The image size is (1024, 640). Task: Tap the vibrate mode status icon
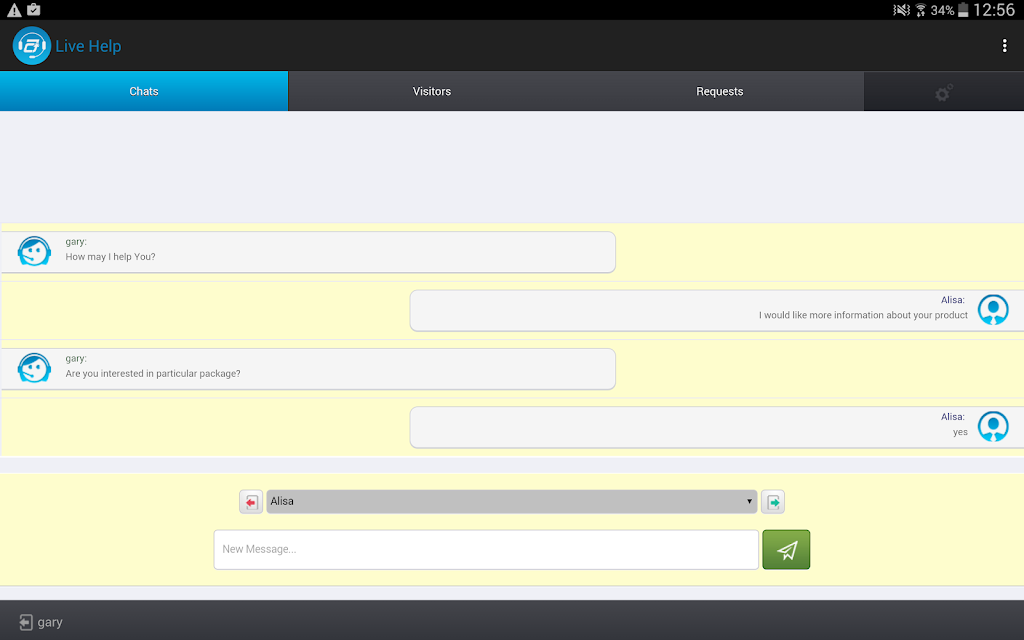coord(901,10)
